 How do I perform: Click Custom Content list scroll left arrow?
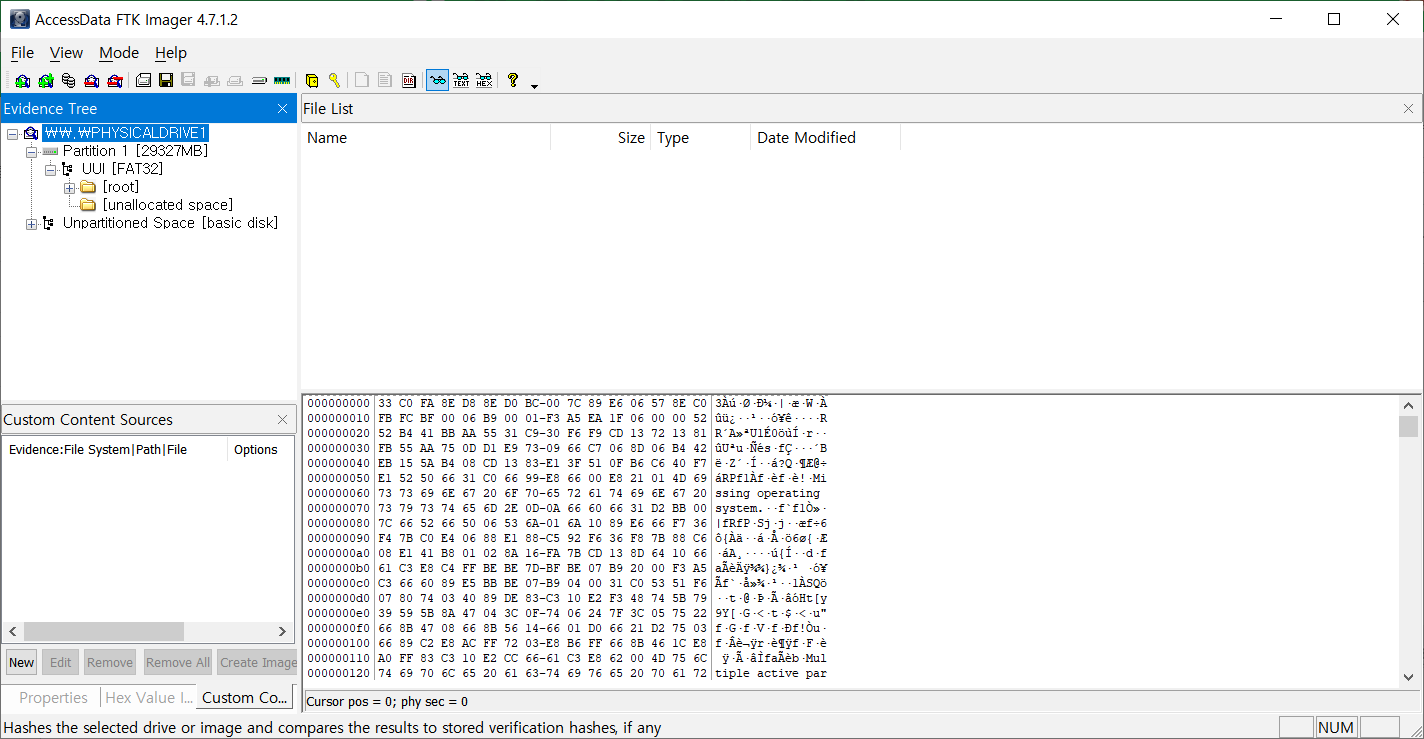pos(13,632)
